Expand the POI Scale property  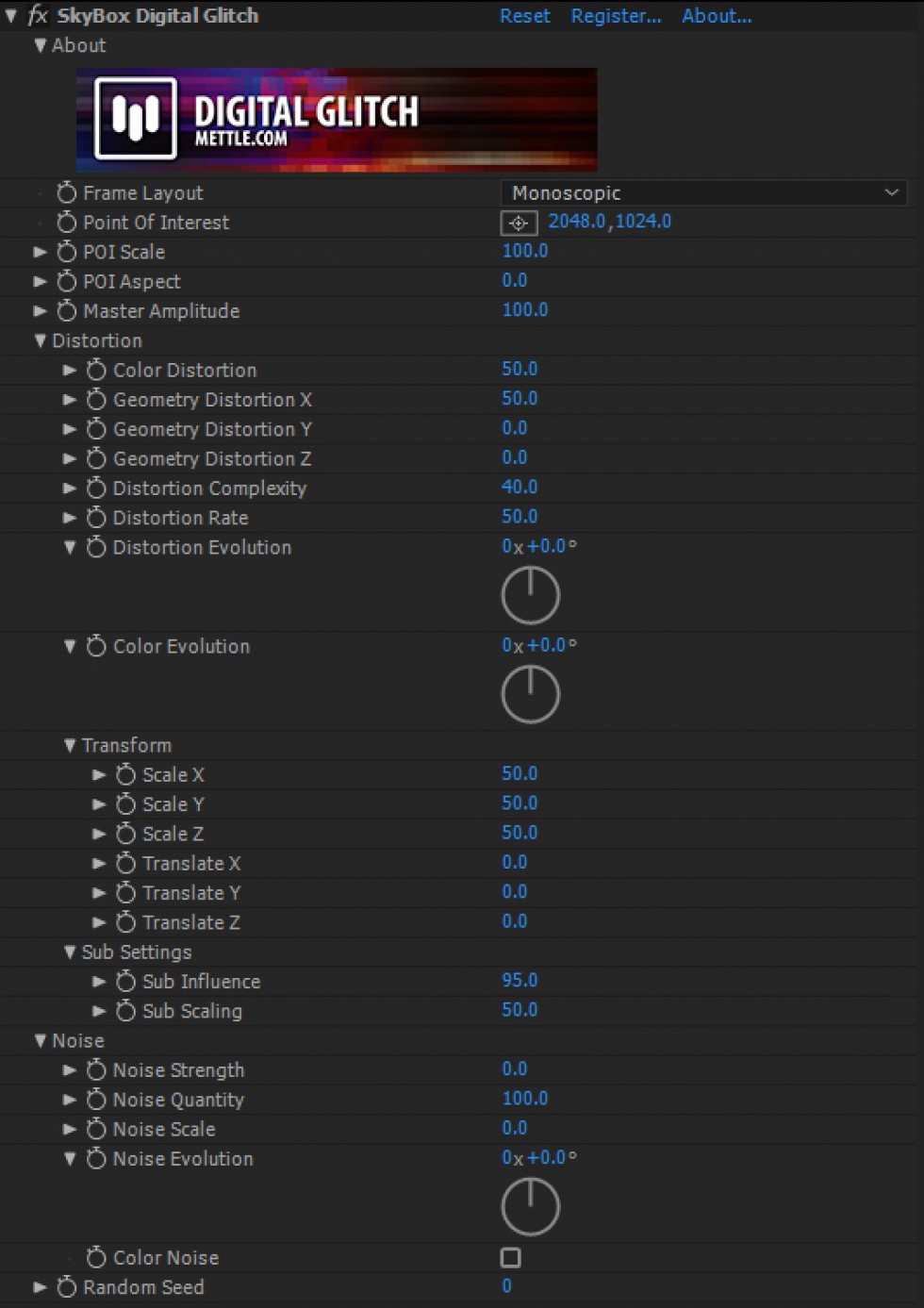click(40, 253)
